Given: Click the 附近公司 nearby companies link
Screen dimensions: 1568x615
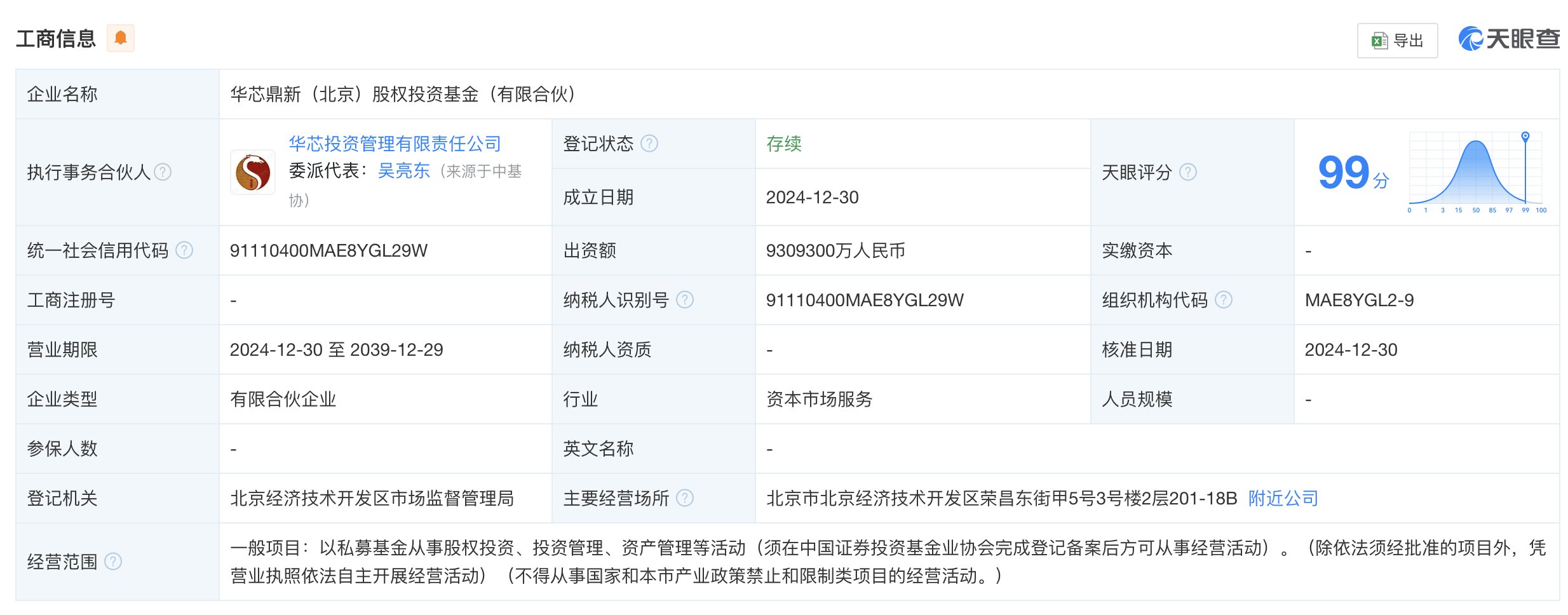Looking at the screenshot, I should coord(1283,498).
